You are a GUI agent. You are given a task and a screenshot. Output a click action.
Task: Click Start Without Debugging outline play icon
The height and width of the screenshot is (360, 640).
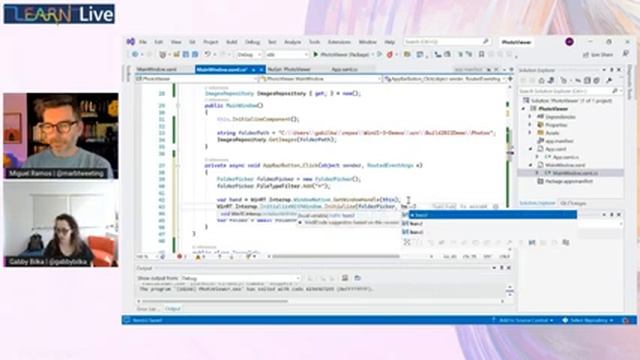coord(379,54)
